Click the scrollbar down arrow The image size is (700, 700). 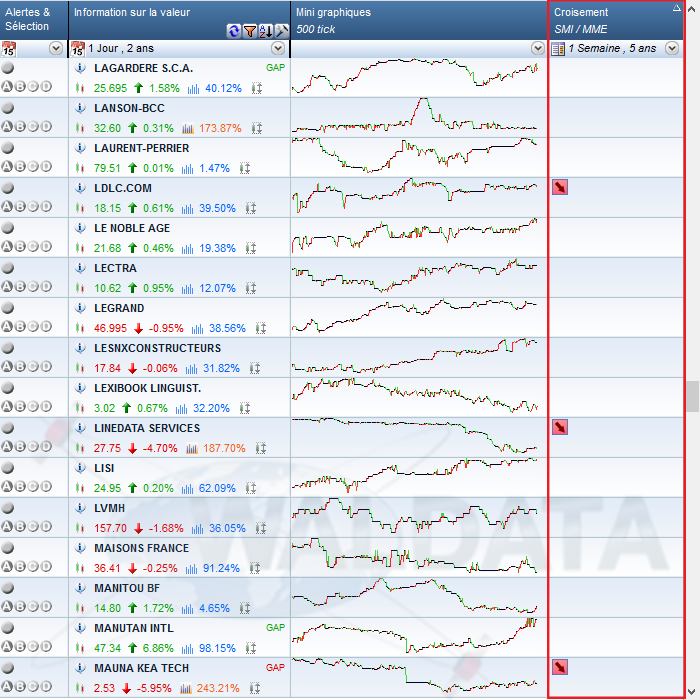(692, 692)
